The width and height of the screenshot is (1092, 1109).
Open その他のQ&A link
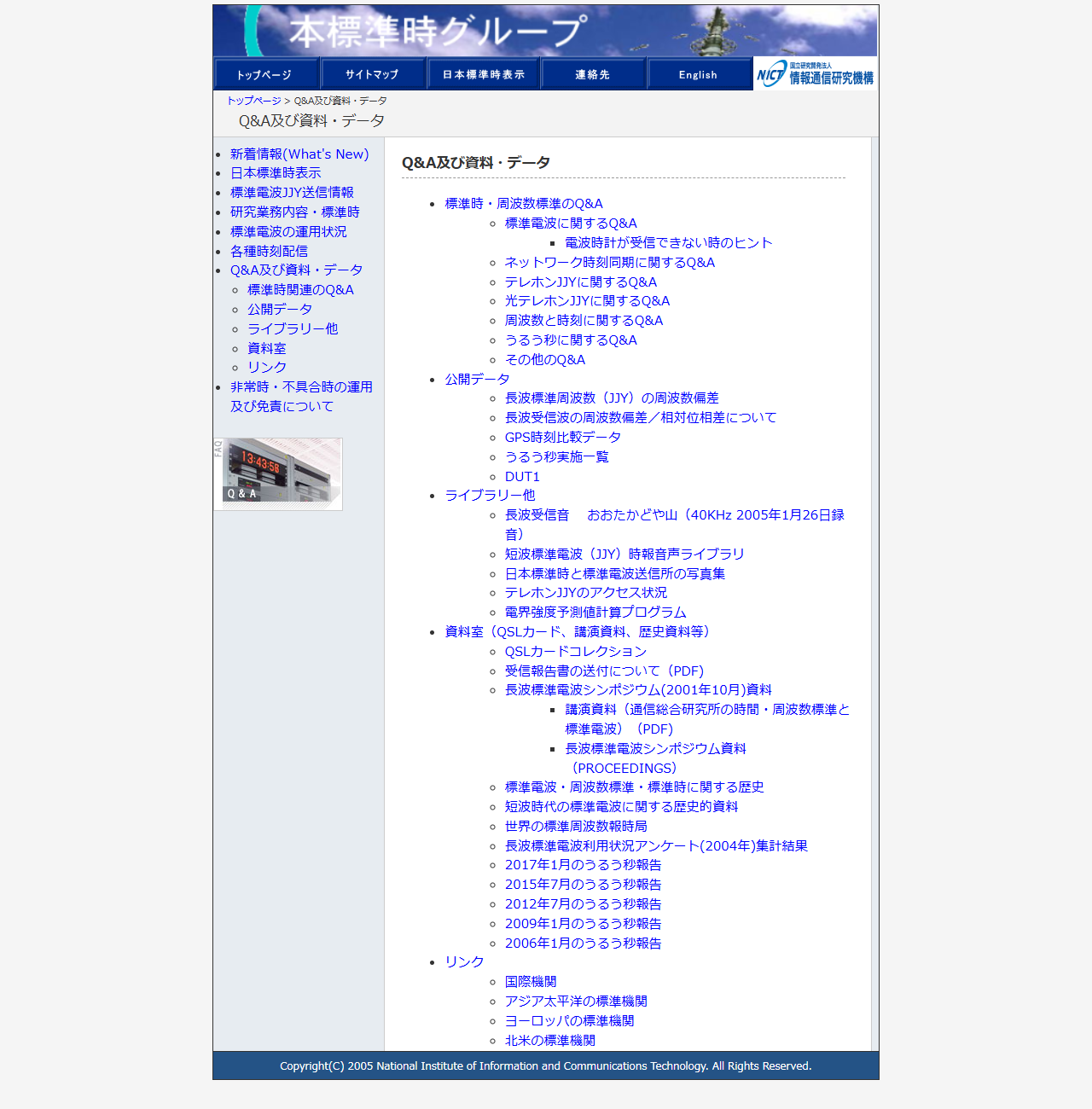[x=545, y=360]
